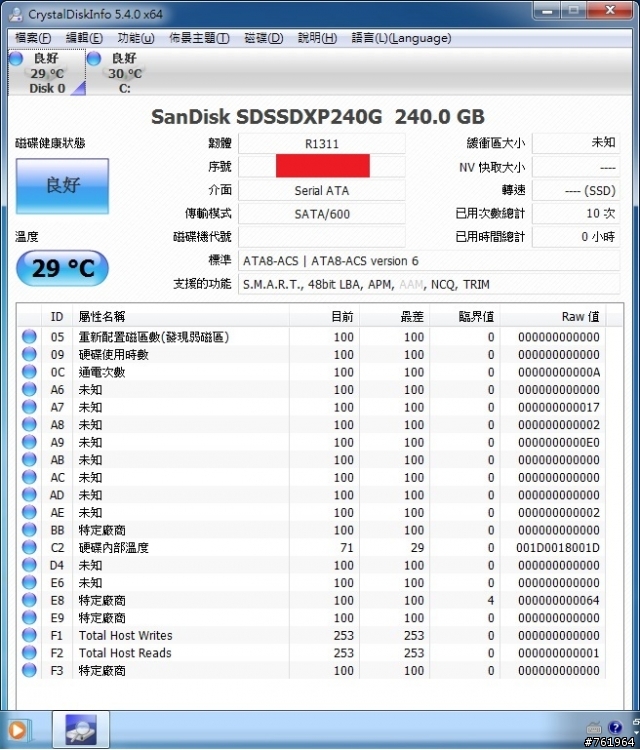The image size is (640, 750).
Task: Click the keyboard icon in system tray
Action: click(x=594, y=728)
